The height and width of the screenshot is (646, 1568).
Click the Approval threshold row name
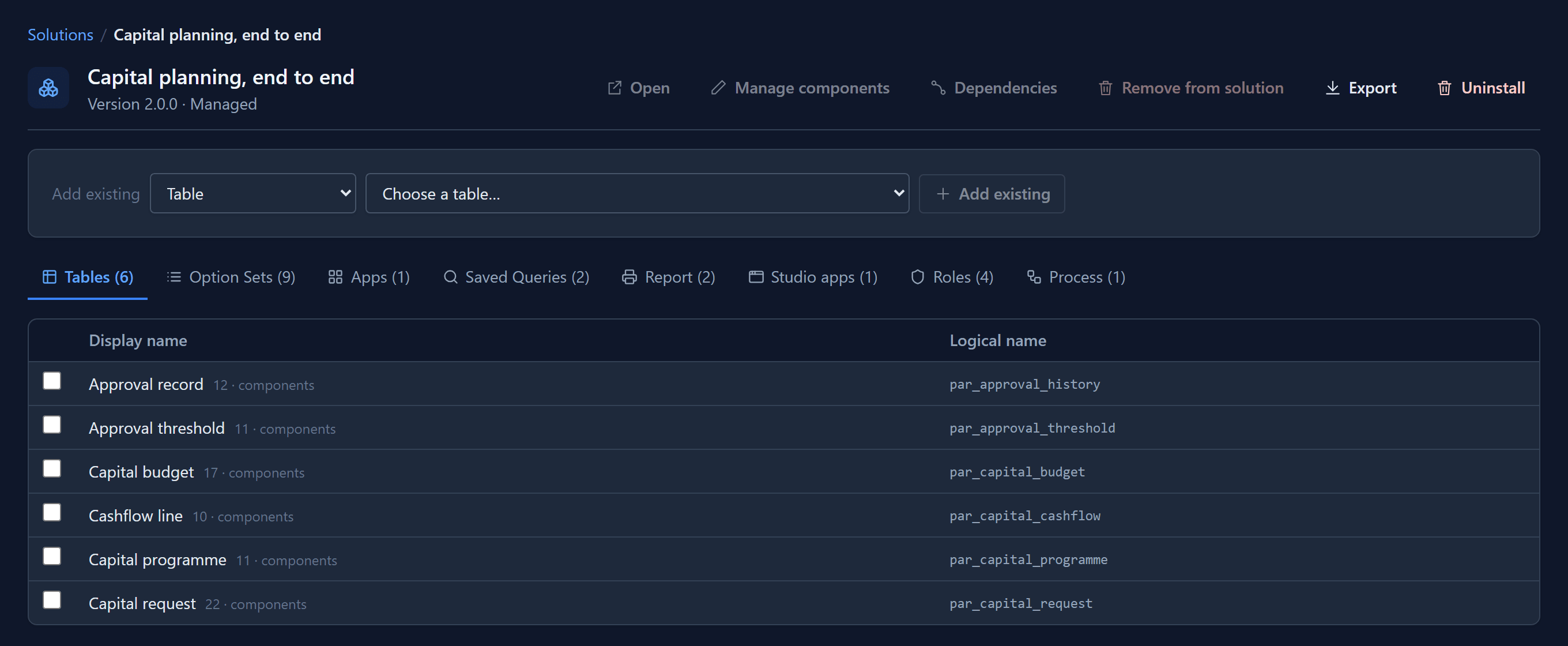pos(156,428)
